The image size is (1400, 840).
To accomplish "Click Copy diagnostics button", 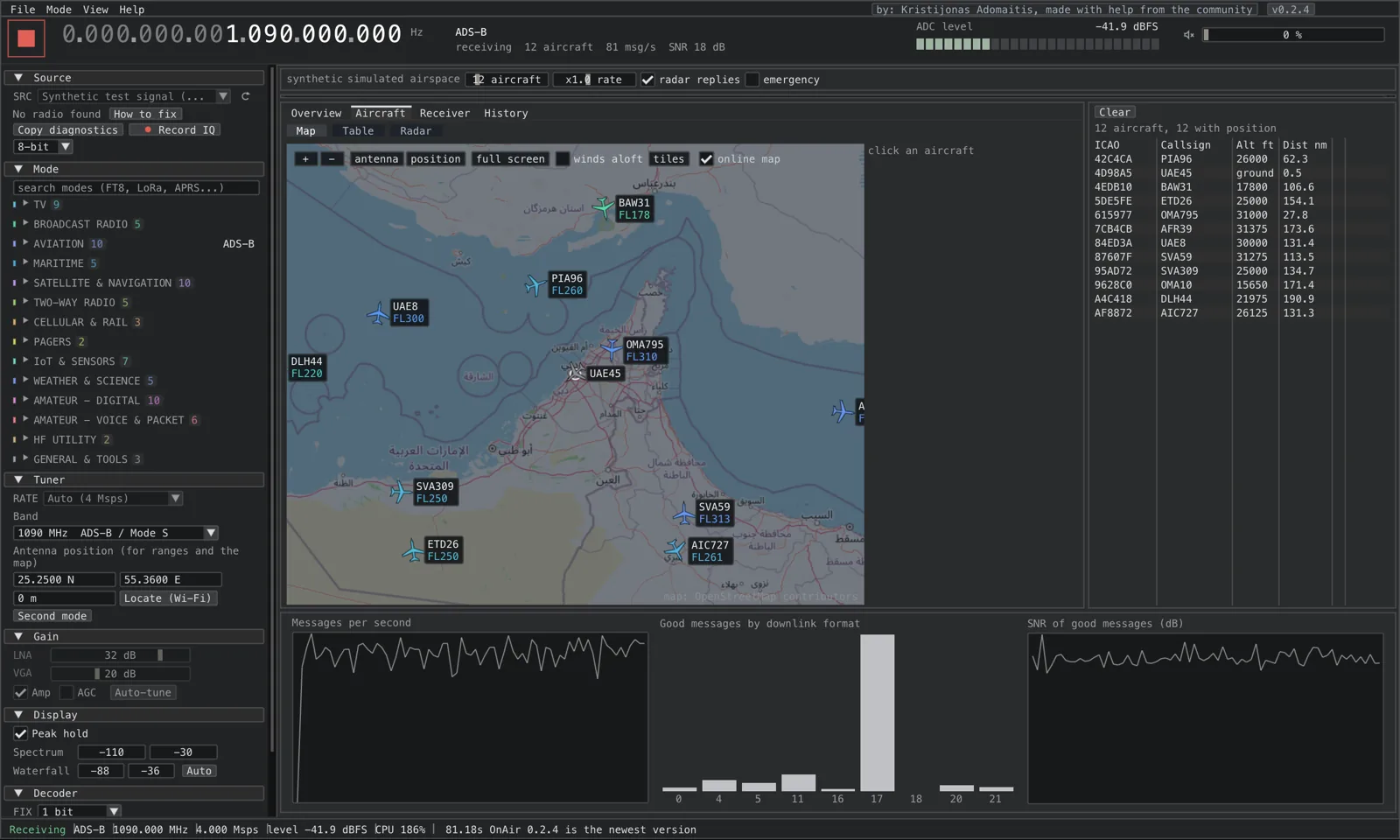I will (x=67, y=129).
